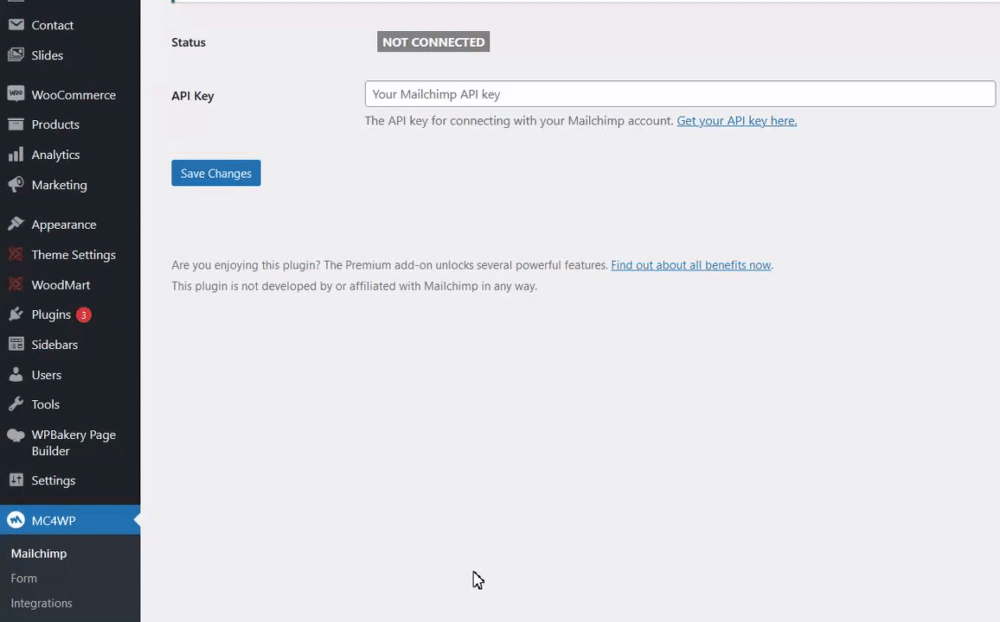Open the Slides menu
This screenshot has height=622, width=1000.
47,55
